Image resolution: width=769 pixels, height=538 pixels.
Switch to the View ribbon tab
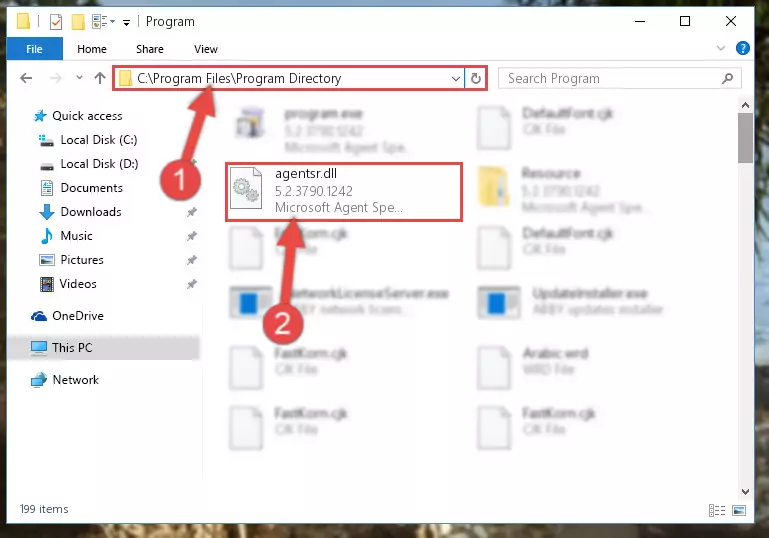[205, 49]
